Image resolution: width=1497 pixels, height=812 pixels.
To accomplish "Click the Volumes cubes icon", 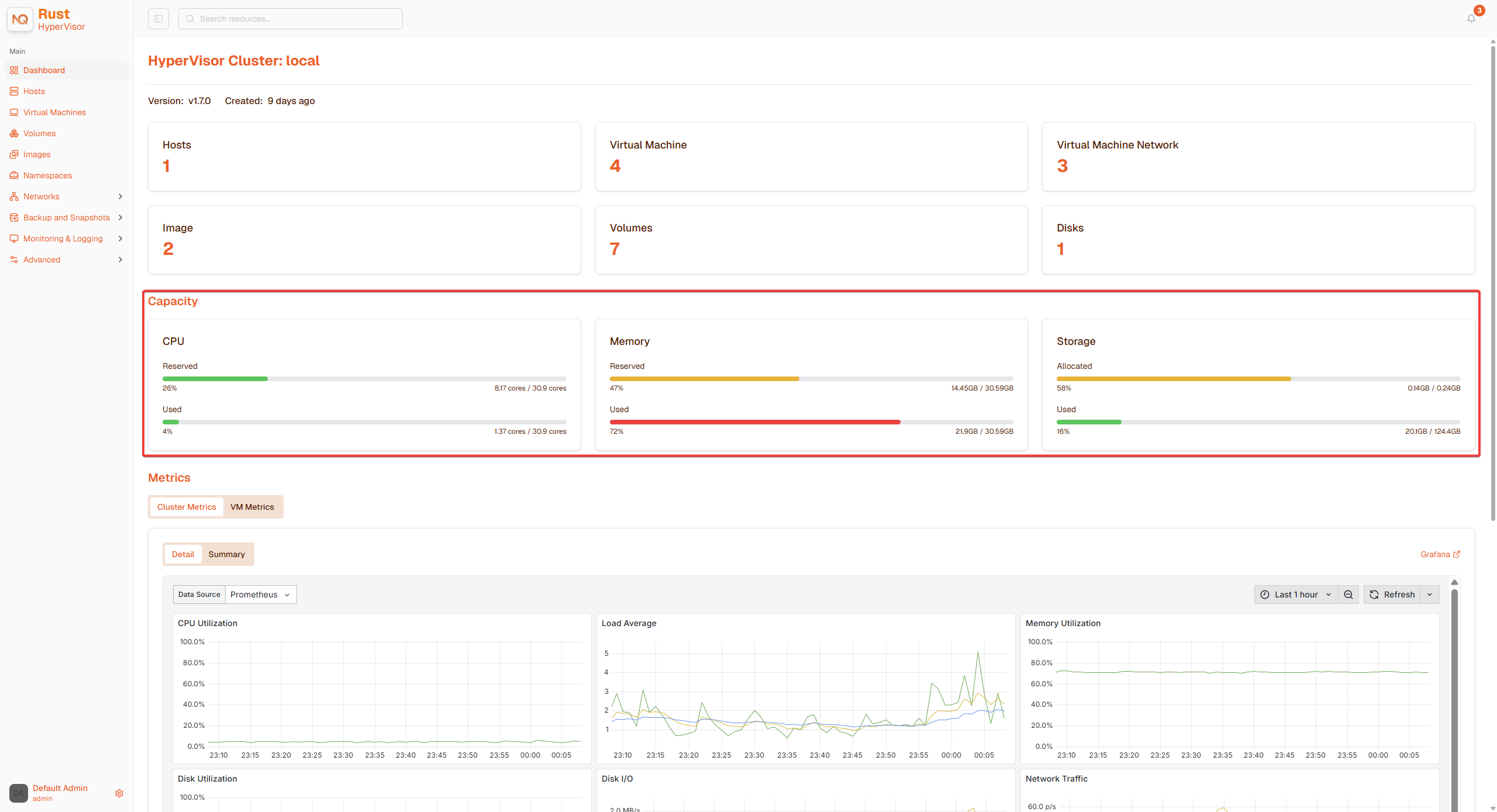I will [14, 133].
